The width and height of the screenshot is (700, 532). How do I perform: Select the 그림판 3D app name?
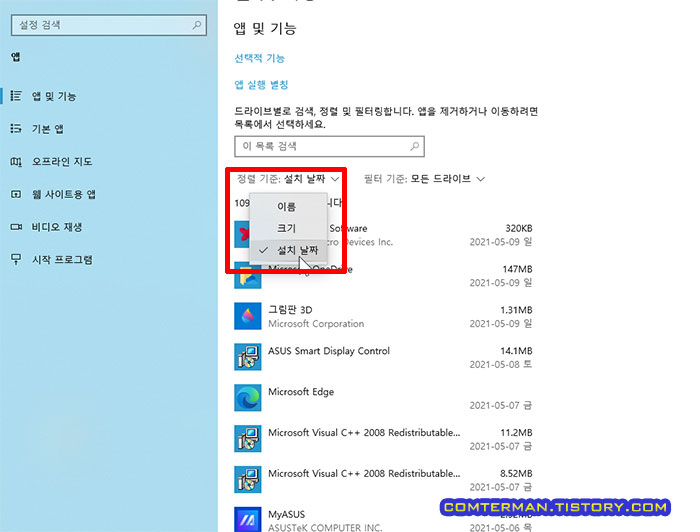[290, 310]
